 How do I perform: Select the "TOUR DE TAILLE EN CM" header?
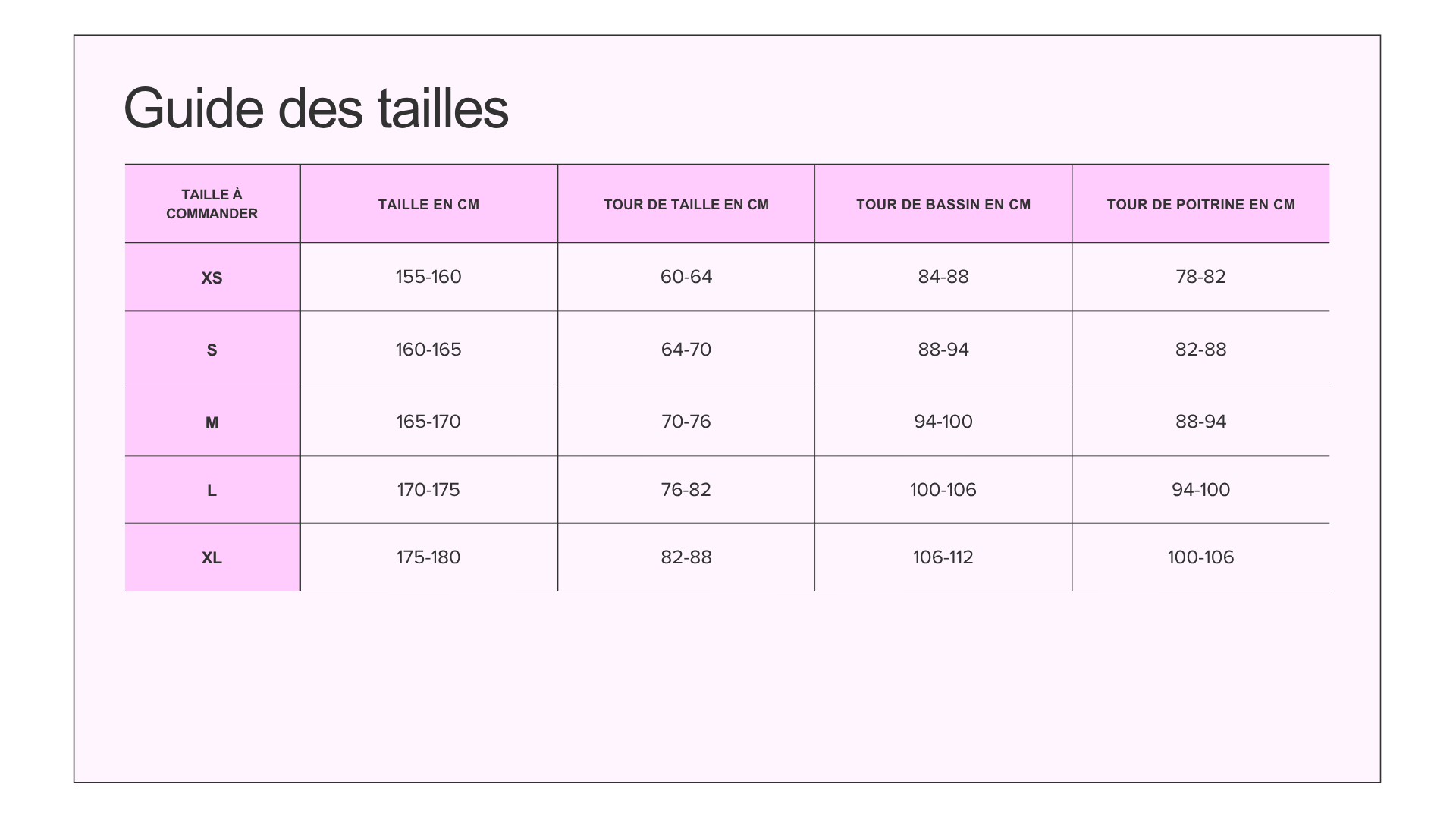[686, 205]
